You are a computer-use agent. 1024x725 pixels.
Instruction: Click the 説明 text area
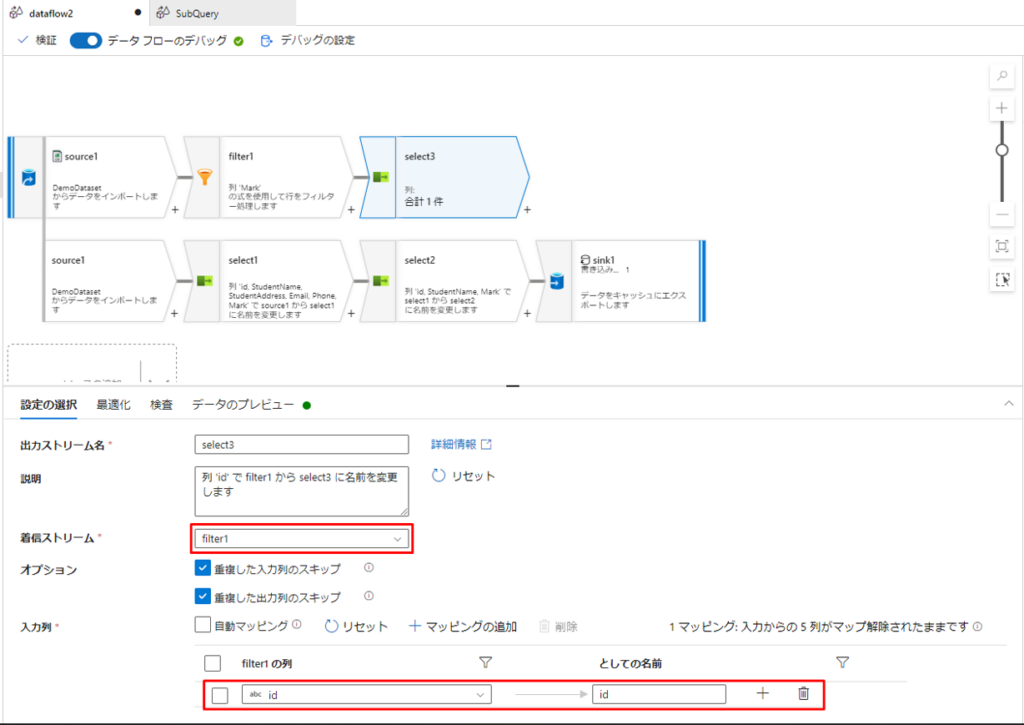click(302, 491)
